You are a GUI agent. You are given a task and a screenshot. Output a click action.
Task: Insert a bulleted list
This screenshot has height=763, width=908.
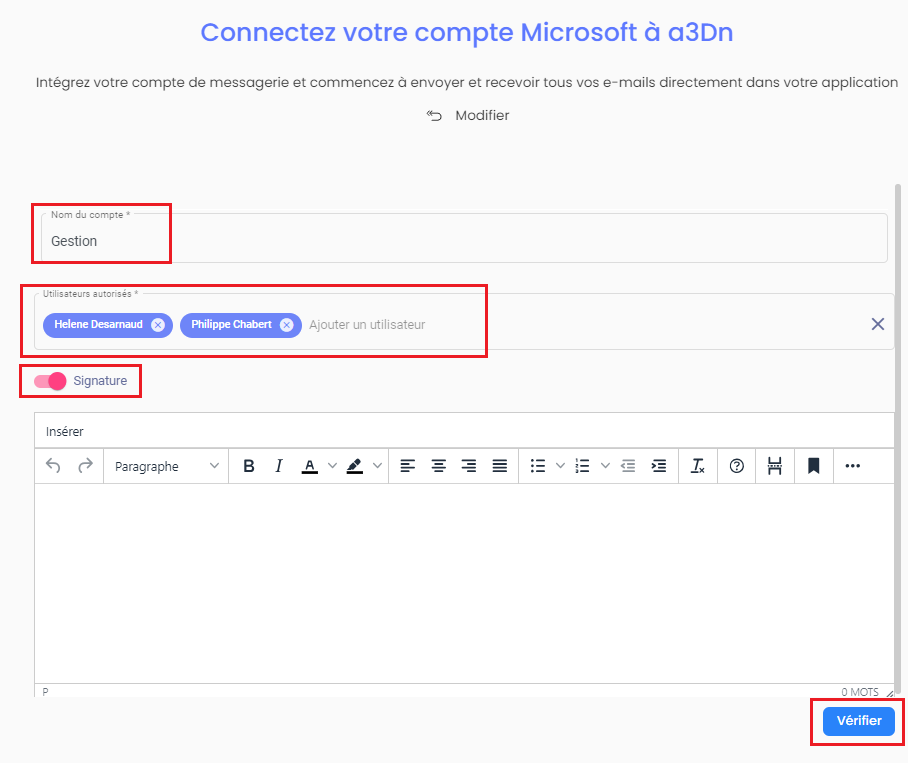[x=538, y=466]
